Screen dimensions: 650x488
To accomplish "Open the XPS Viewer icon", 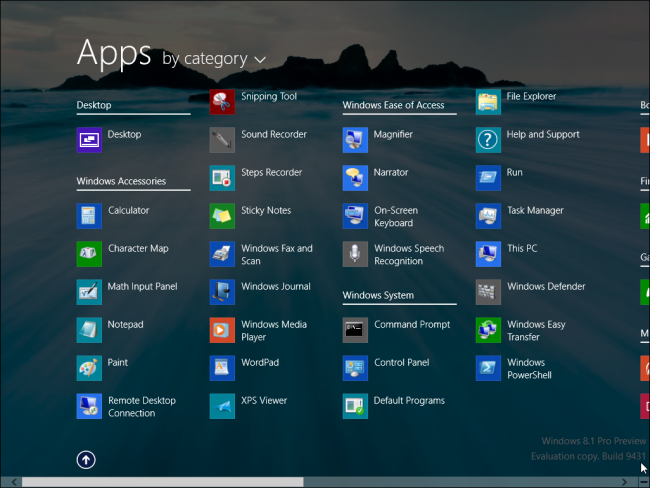I will coord(222,406).
